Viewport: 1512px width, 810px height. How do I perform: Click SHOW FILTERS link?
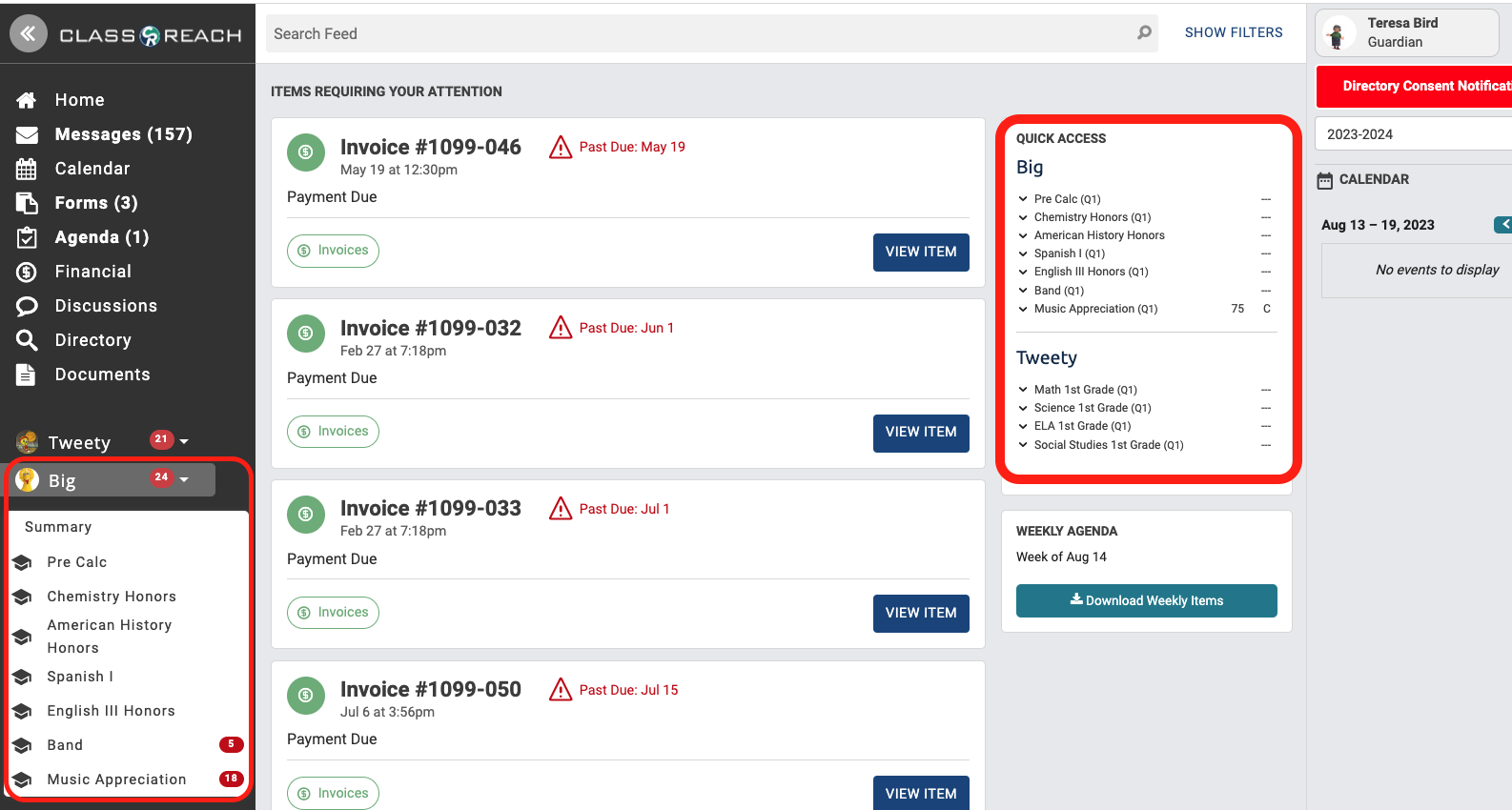(x=1234, y=32)
